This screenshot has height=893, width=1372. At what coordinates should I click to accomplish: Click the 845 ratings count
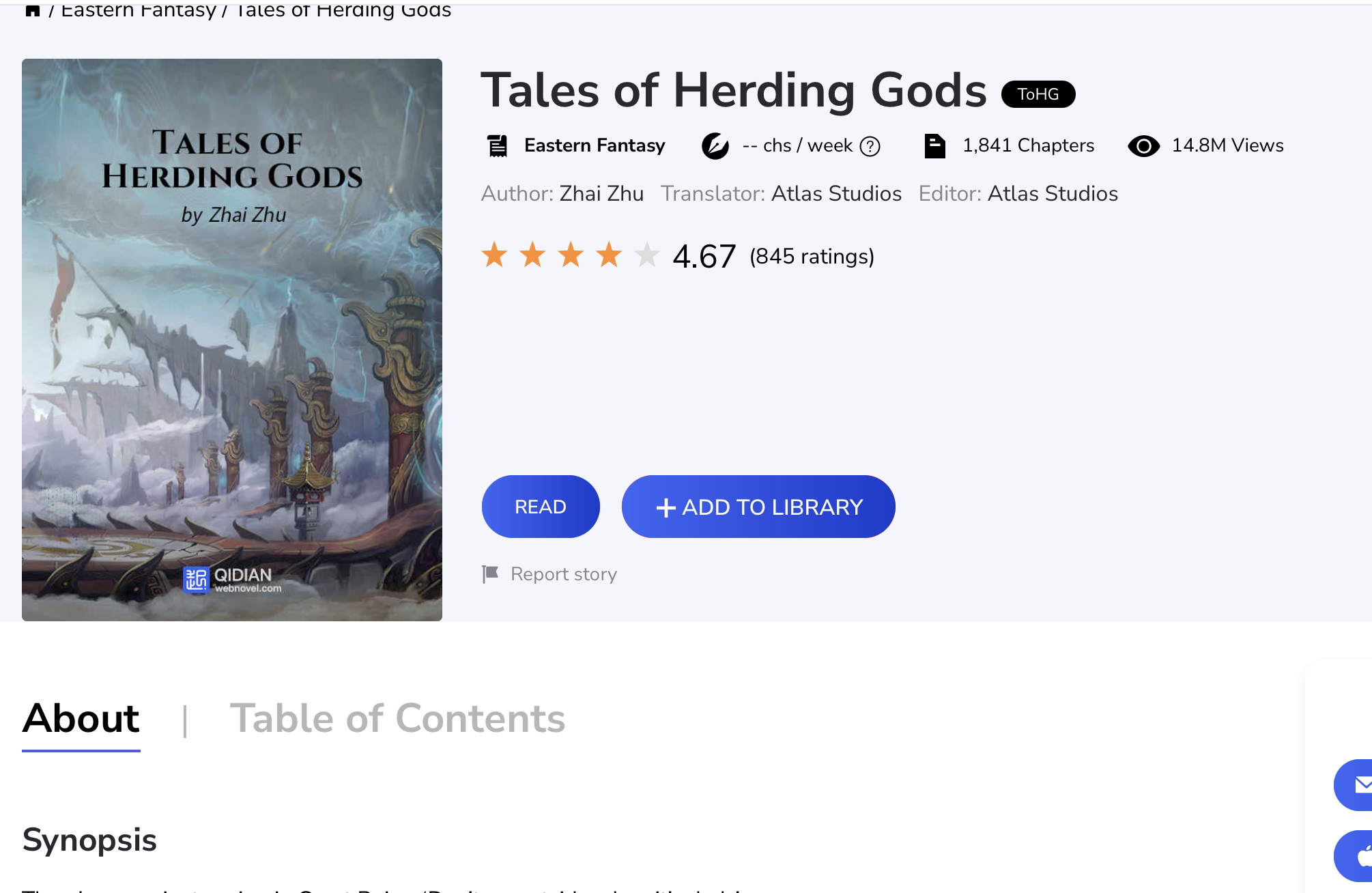(812, 257)
